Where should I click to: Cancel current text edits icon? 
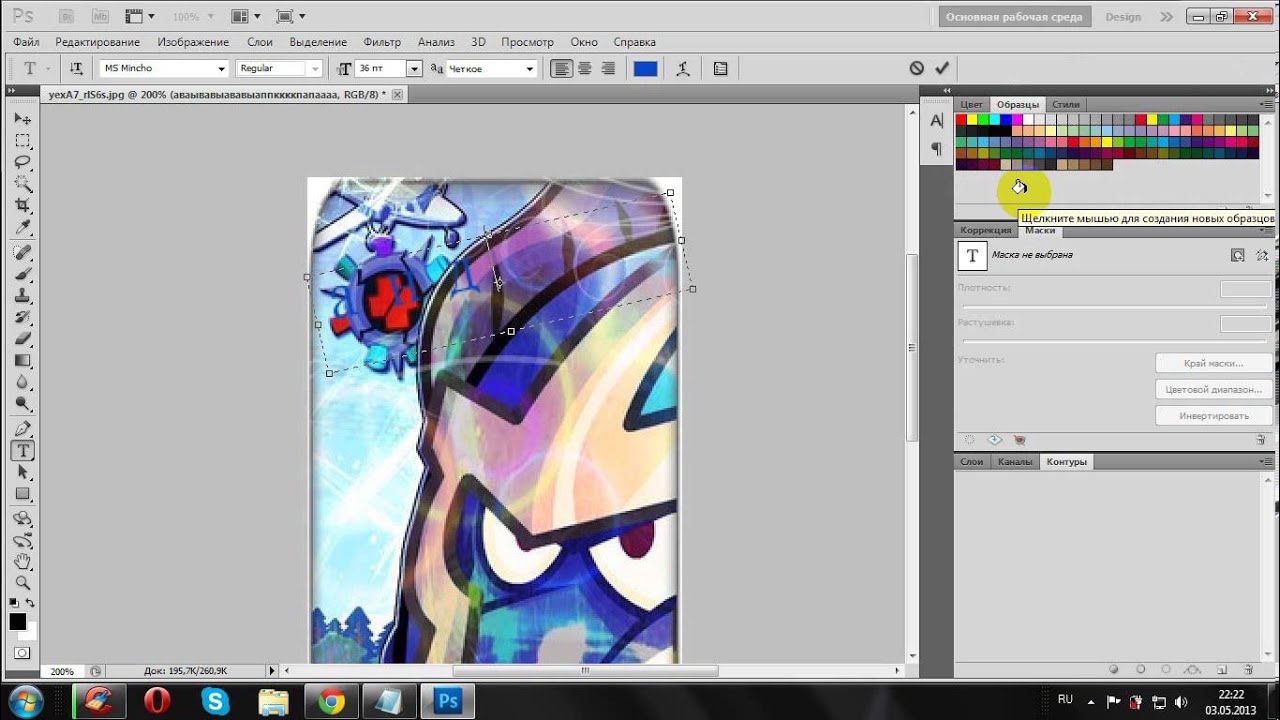tap(916, 68)
